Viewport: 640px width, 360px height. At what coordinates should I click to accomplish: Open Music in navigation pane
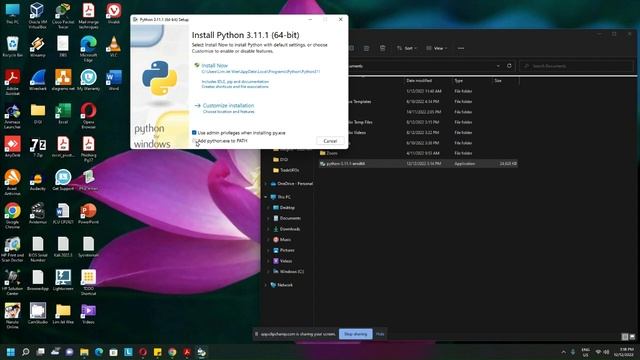tap(285, 240)
